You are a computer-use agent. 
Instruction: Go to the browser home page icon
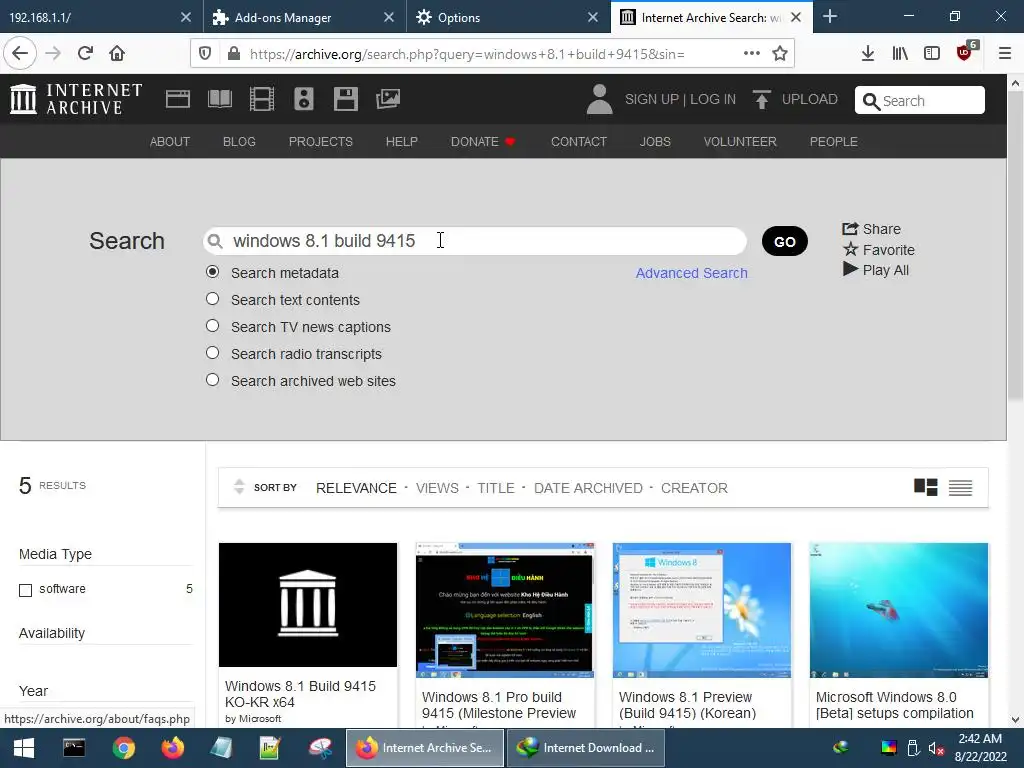pos(117,54)
